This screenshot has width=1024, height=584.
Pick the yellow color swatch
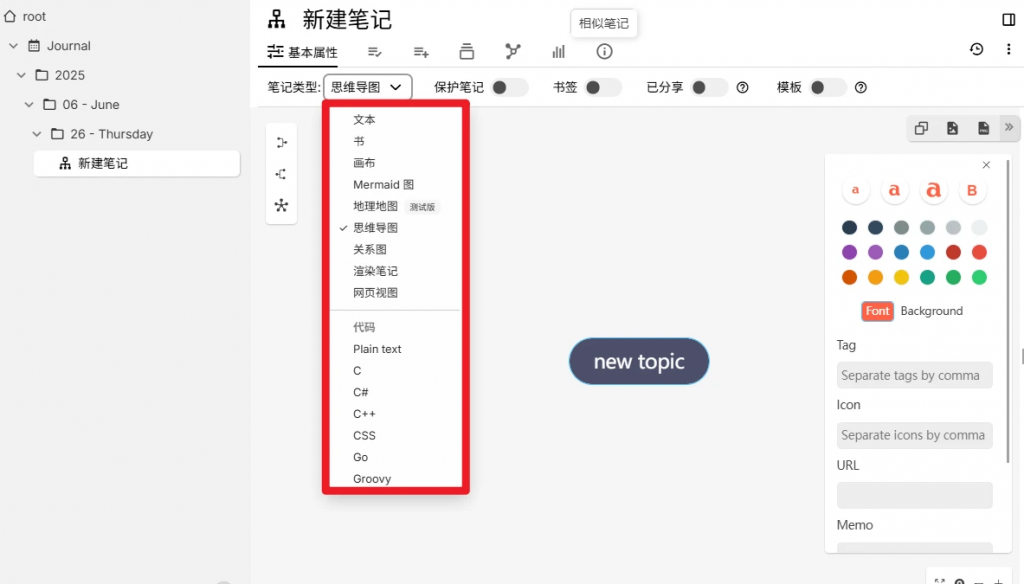pos(901,277)
